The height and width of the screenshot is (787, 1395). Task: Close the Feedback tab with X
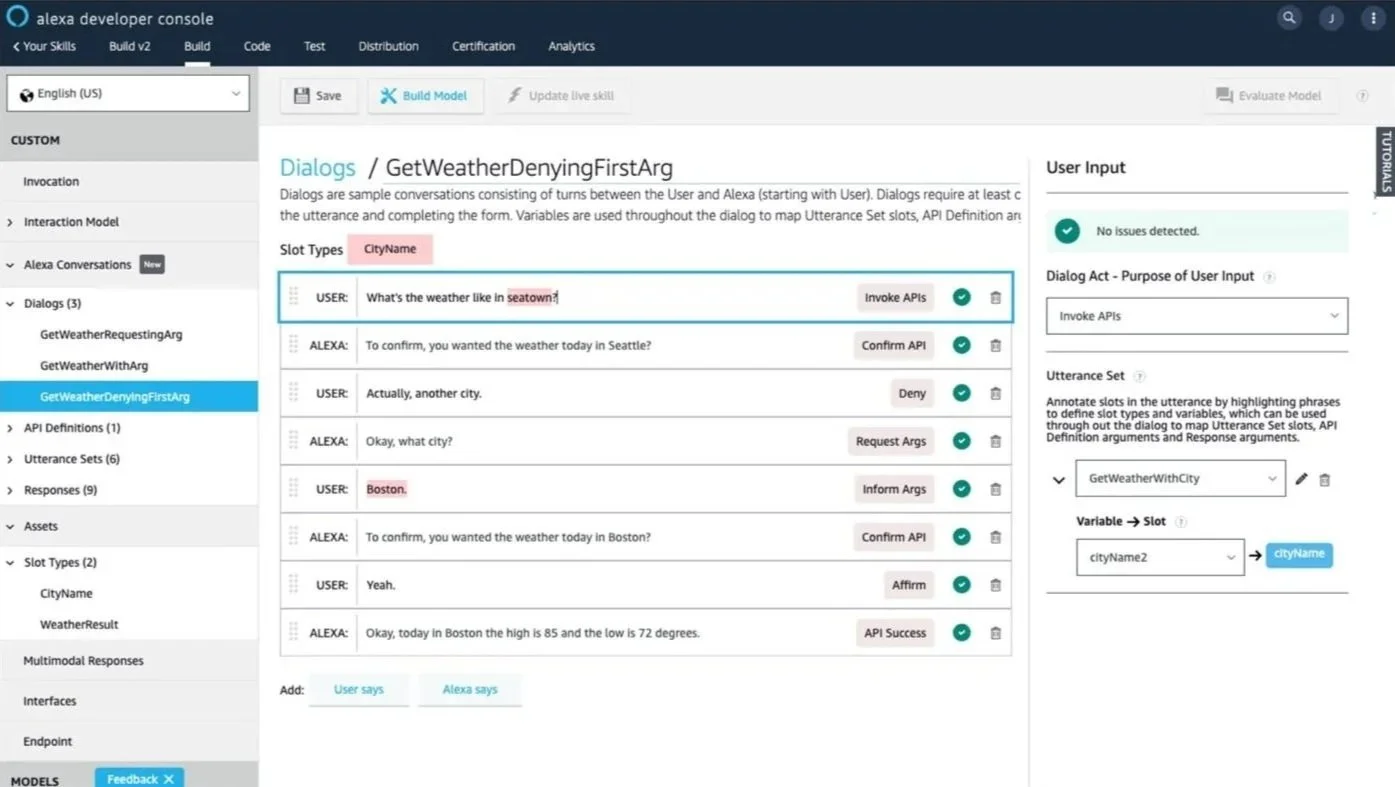169,779
